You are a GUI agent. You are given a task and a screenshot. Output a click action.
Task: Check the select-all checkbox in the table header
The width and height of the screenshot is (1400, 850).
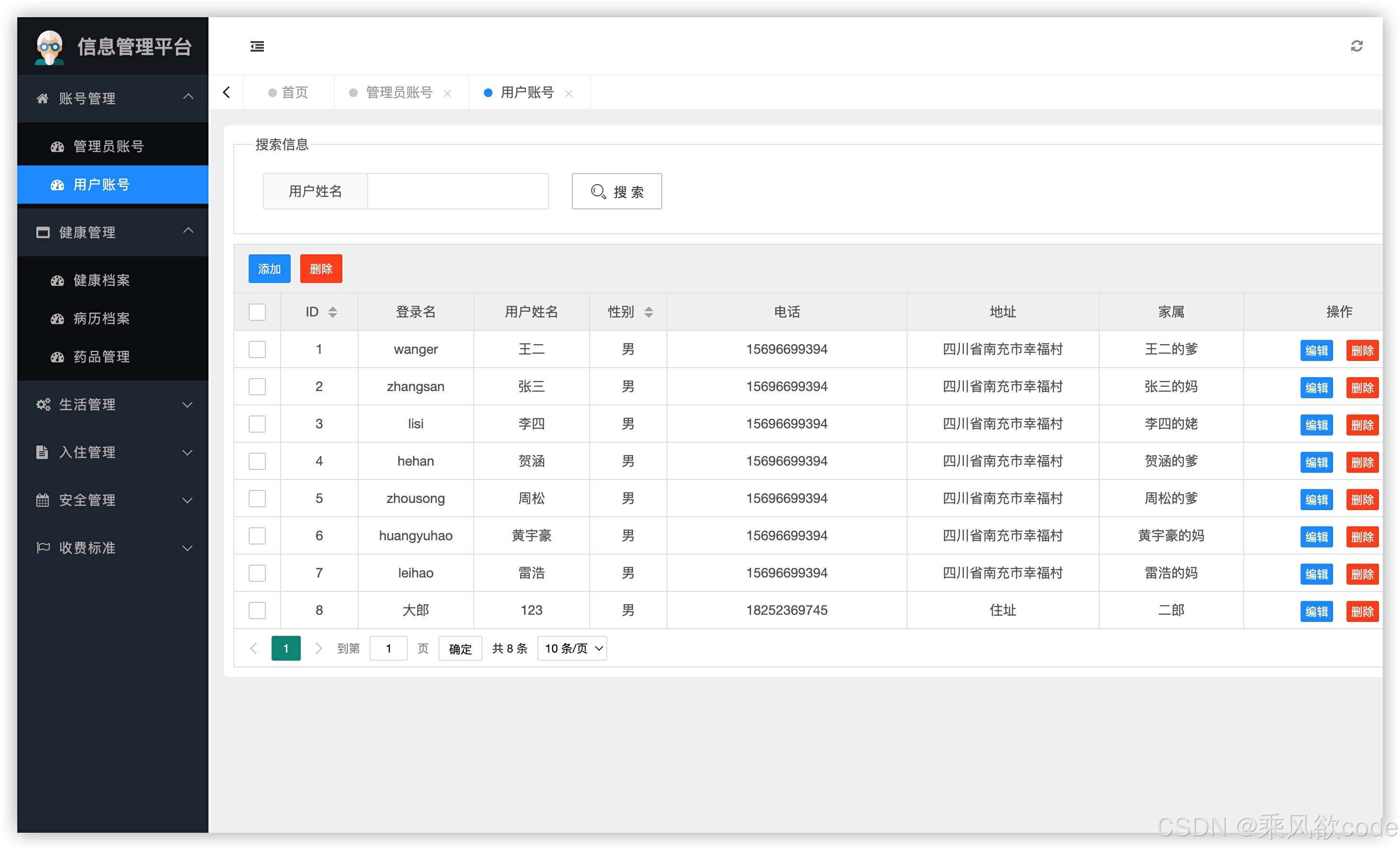[257, 311]
